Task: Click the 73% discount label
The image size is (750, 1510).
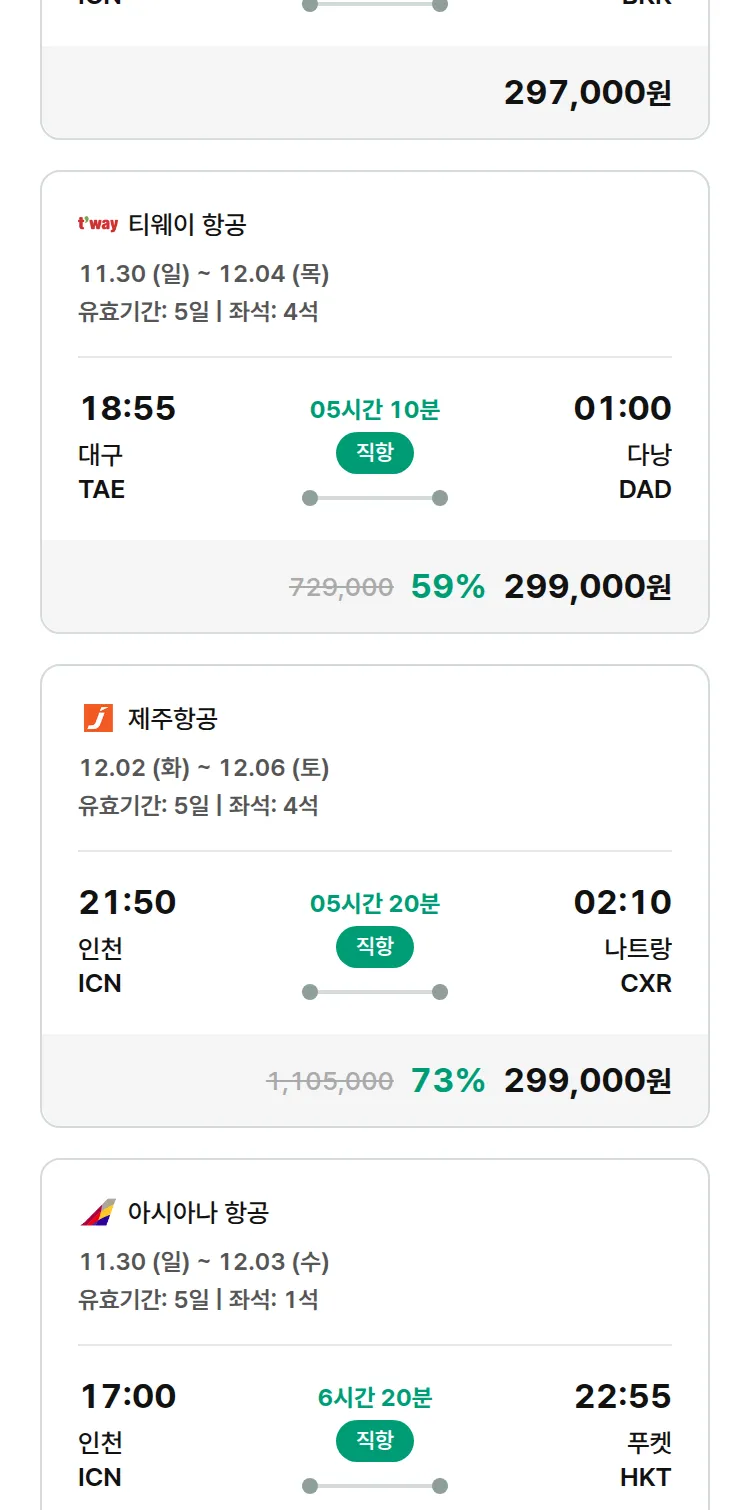Action: pyautogui.click(x=448, y=1081)
